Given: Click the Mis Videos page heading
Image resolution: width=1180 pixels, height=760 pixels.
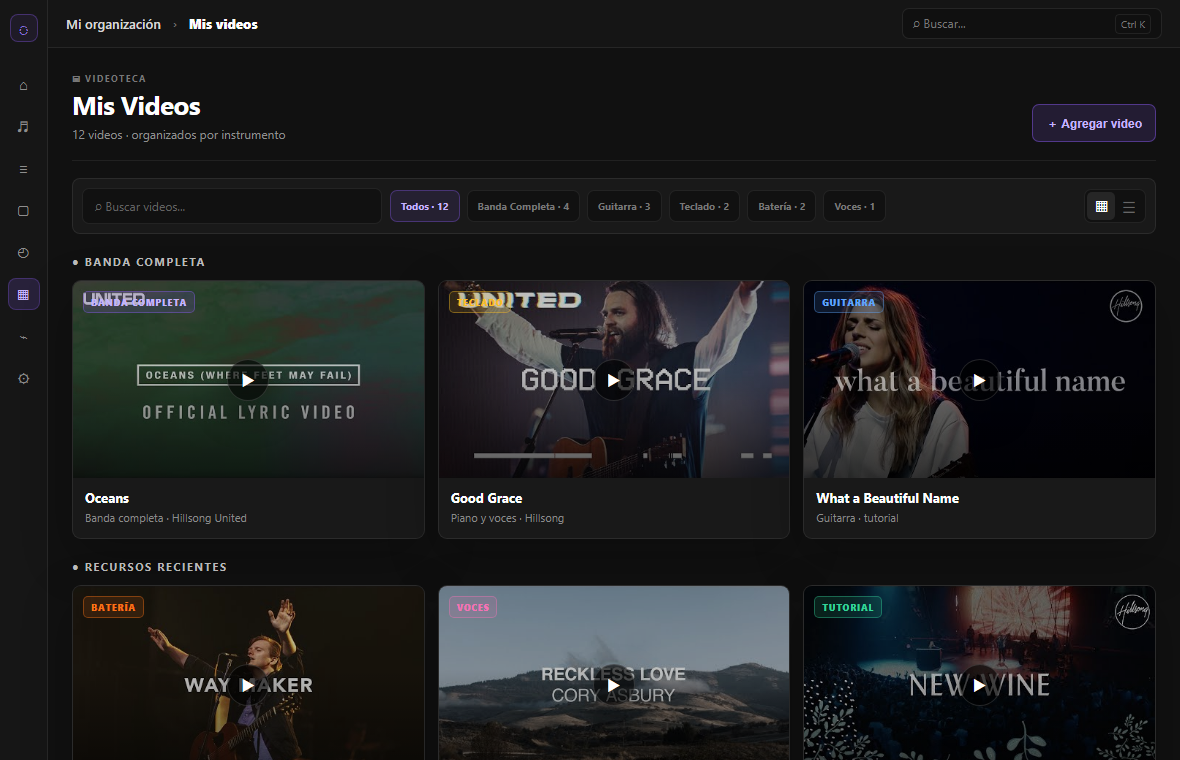Looking at the screenshot, I should coord(136,106).
